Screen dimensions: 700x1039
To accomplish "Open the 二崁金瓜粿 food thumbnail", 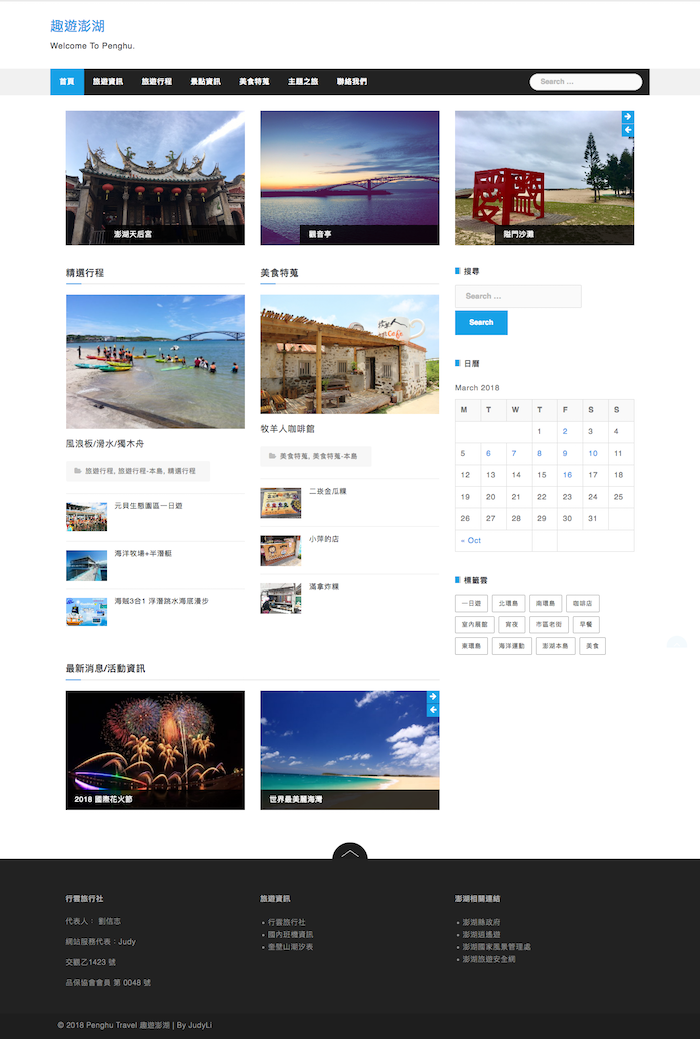I will 280,503.
